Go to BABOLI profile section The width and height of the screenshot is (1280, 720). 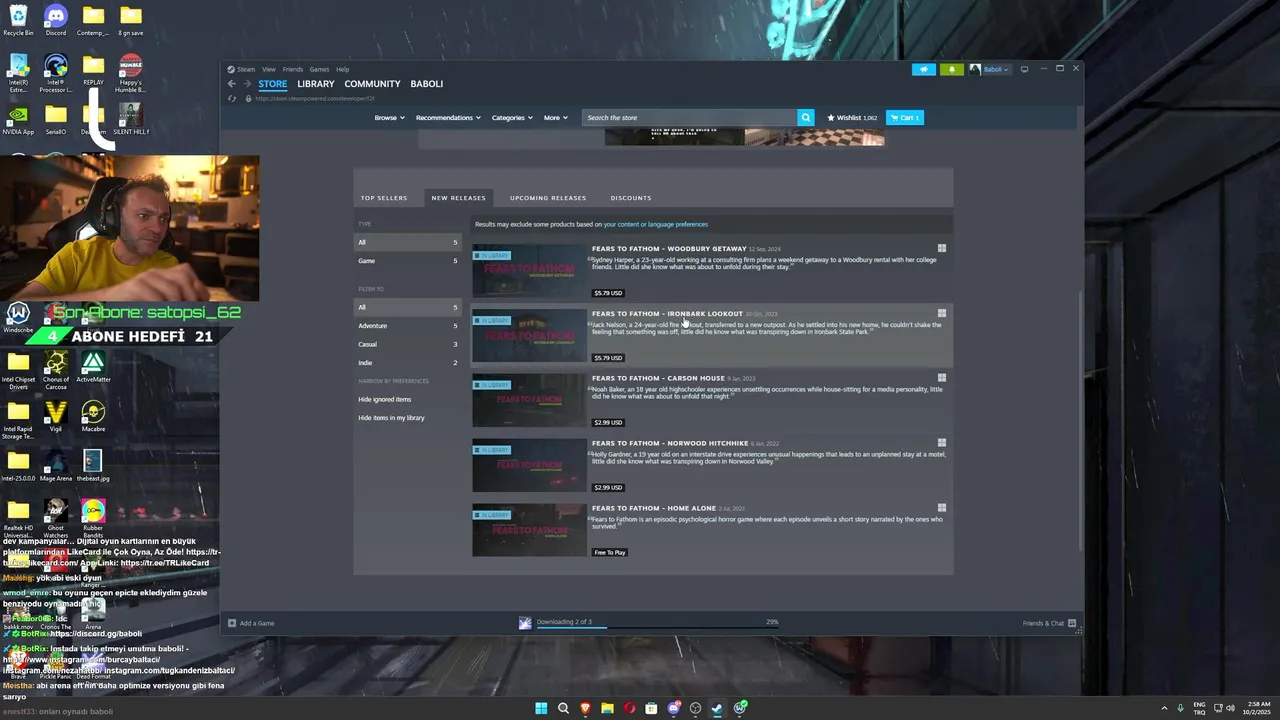coord(427,84)
